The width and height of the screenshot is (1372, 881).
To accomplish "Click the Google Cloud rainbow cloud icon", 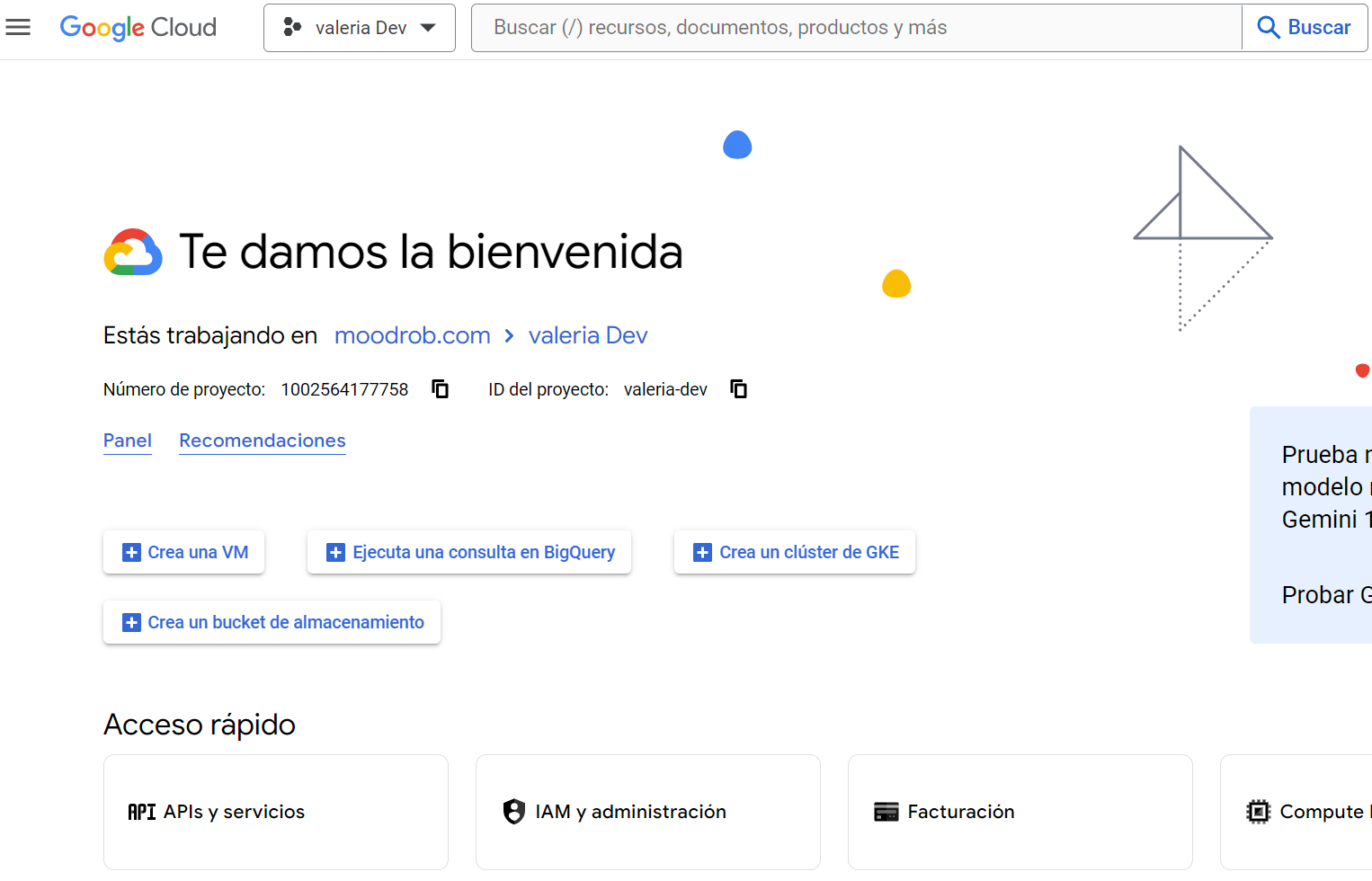I will 133,252.
